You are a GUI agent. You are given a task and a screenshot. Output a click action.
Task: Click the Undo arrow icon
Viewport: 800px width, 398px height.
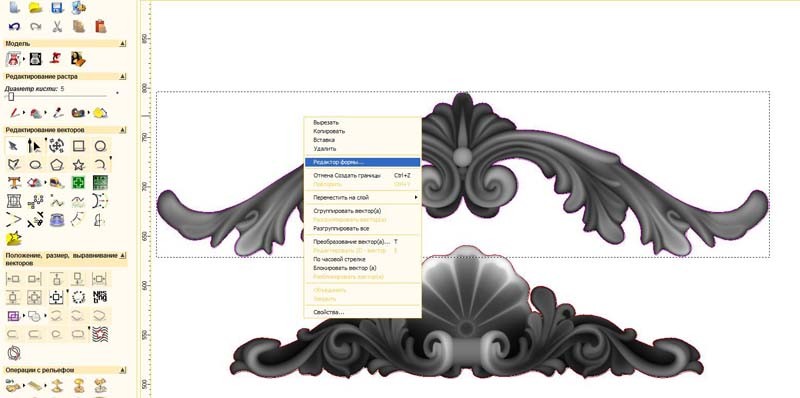[x=14, y=26]
